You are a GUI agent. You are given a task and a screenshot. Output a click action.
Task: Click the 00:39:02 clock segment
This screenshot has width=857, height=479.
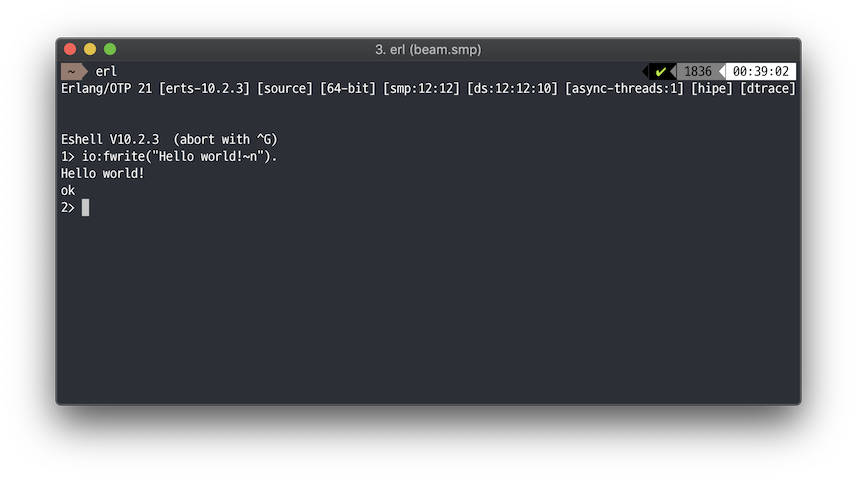[x=761, y=72]
